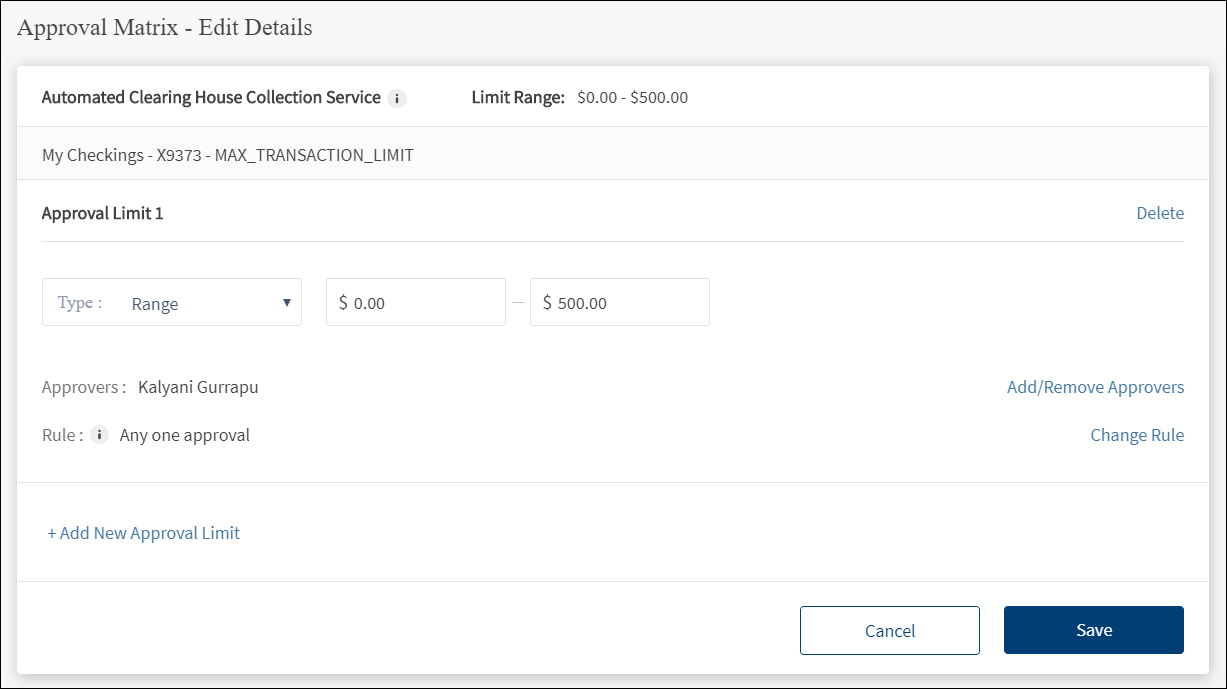Delete Approval Limit 1
Screen dimensions: 1227x689
click(x=1159, y=213)
